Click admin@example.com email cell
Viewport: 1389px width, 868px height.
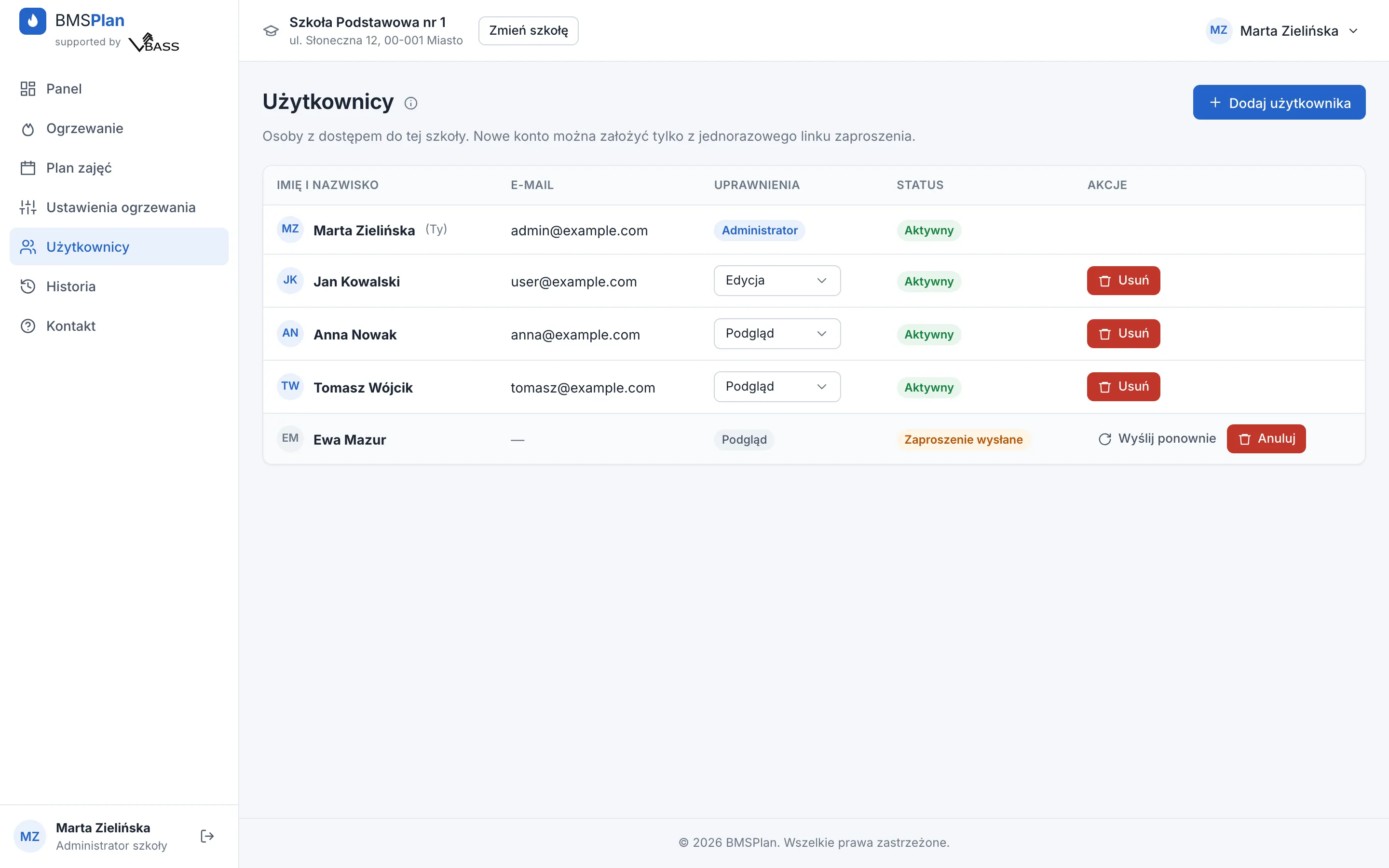[x=579, y=230]
